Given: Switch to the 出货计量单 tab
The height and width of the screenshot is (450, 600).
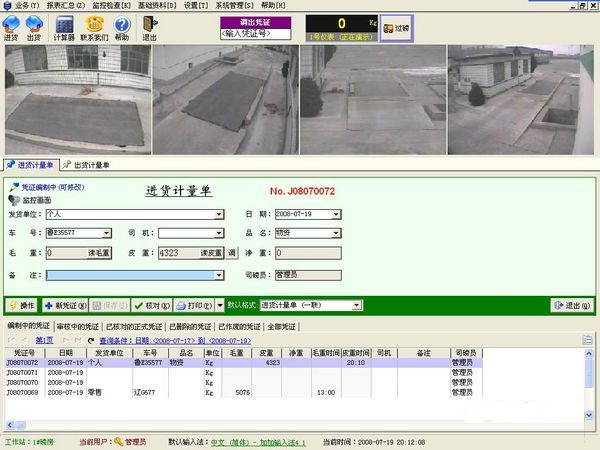Looking at the screenshot, I should [x=86, y=165].
